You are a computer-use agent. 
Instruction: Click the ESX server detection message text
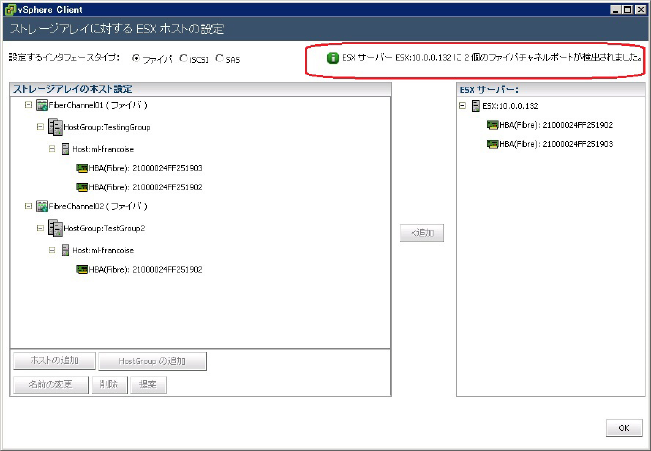tap(492, 58)
